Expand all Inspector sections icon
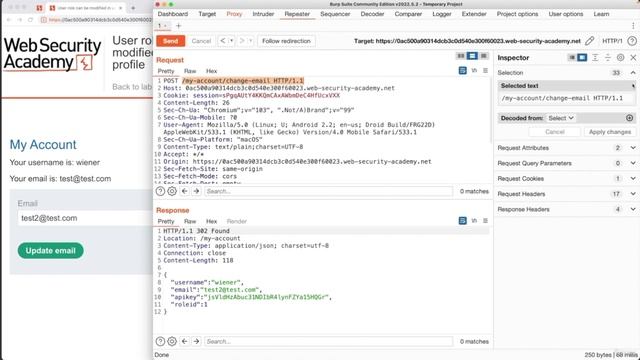The width and height of the screenshot is (640, 360). pyautogui.click(x=595, y=58)
